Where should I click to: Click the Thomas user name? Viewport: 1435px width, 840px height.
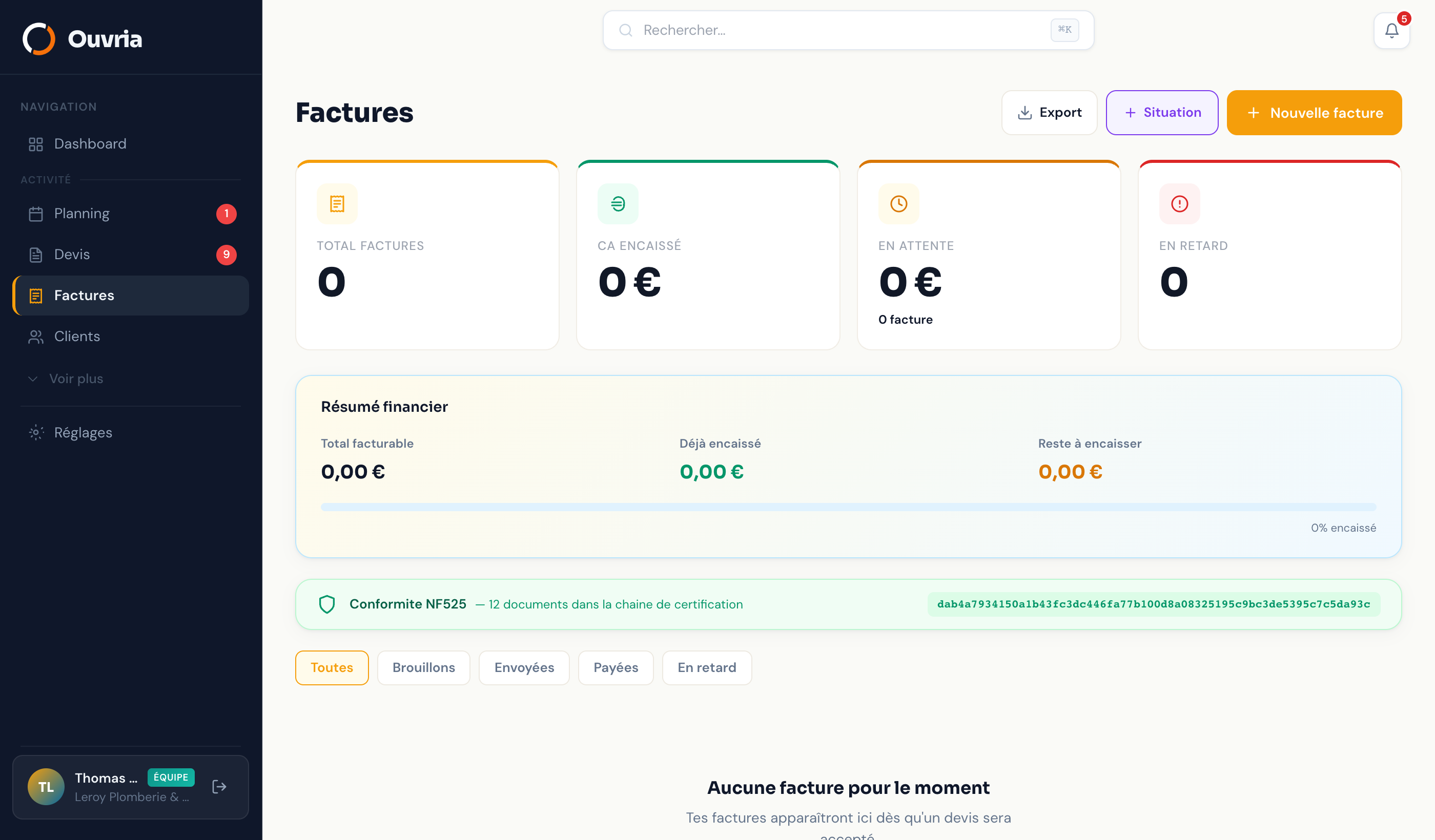click(x=106, y=778)
